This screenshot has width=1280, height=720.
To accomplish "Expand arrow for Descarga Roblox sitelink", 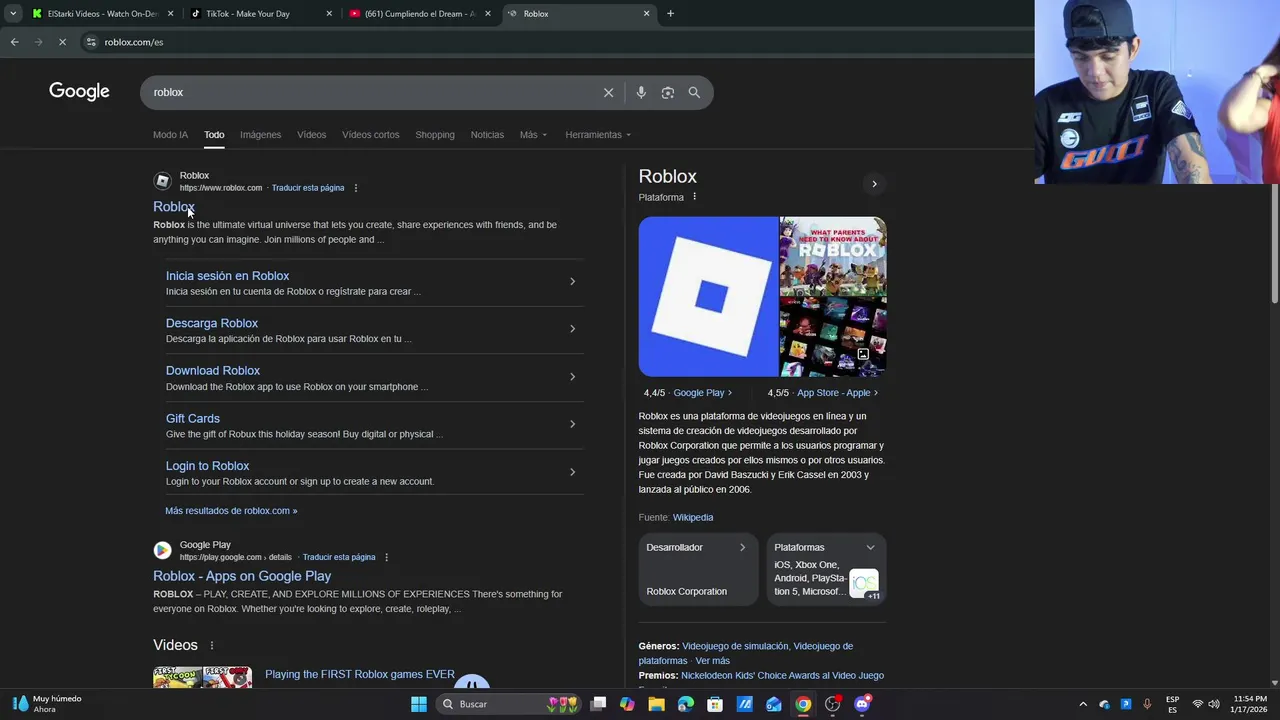I will (572, 329).
